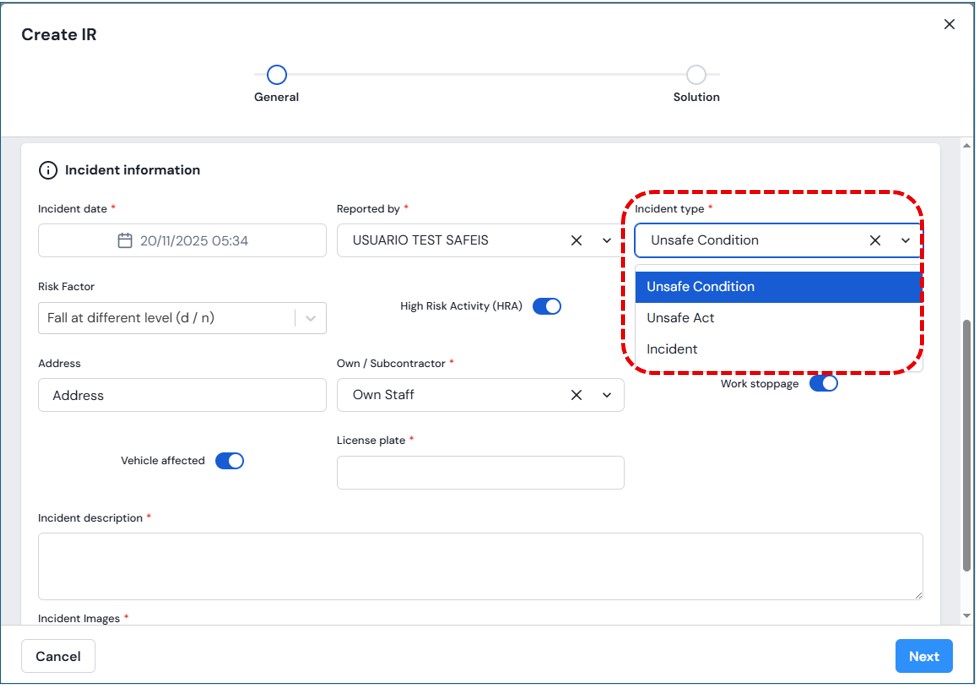Viewport: 976px width, 687px height.
Task: Disable the Work stoppage toggle
Action: 823,384
